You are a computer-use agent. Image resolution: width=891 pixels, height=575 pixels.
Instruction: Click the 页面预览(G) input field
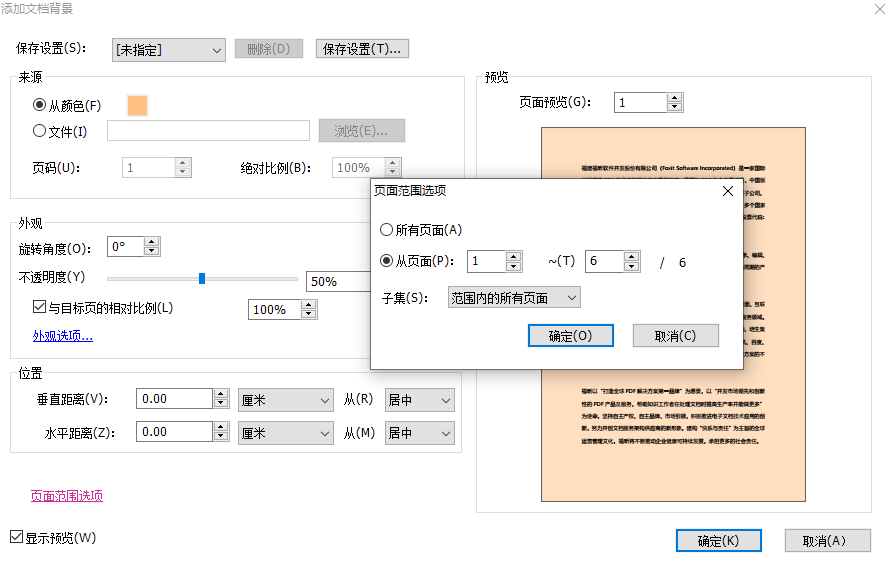coord(640,103)
